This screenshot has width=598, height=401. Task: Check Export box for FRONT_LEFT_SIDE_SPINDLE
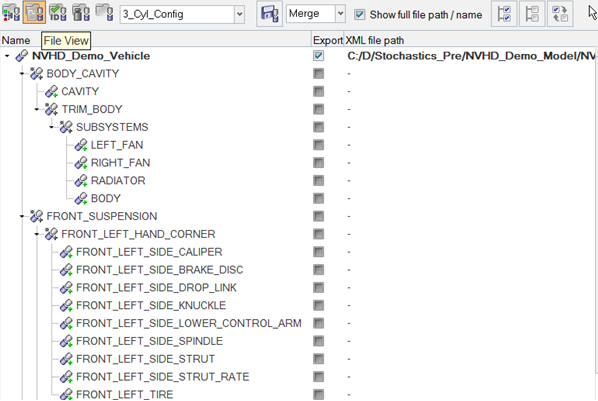(x=318, y=341)
